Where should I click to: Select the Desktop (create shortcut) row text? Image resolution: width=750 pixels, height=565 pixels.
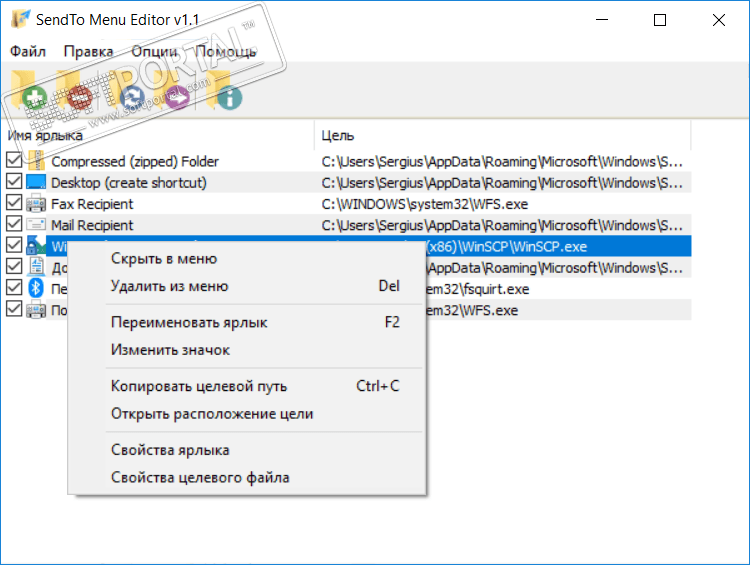click(129, 183)
